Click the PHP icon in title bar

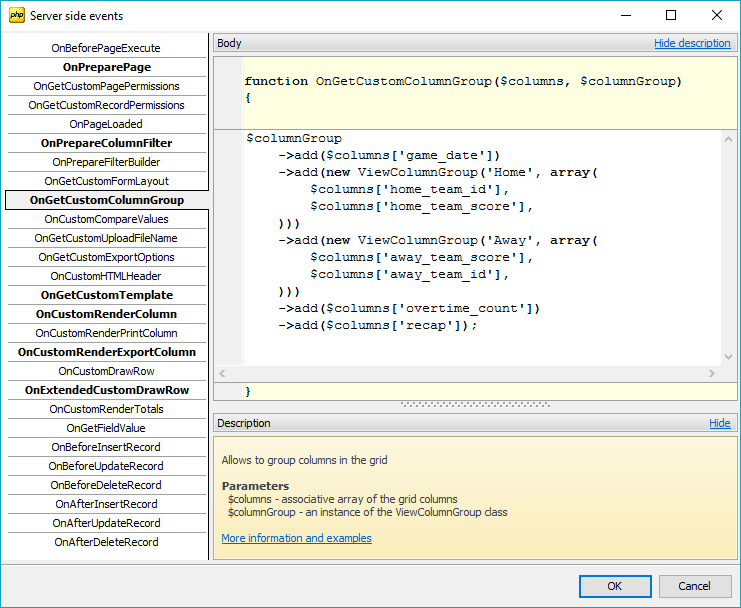tap(16, 16)
